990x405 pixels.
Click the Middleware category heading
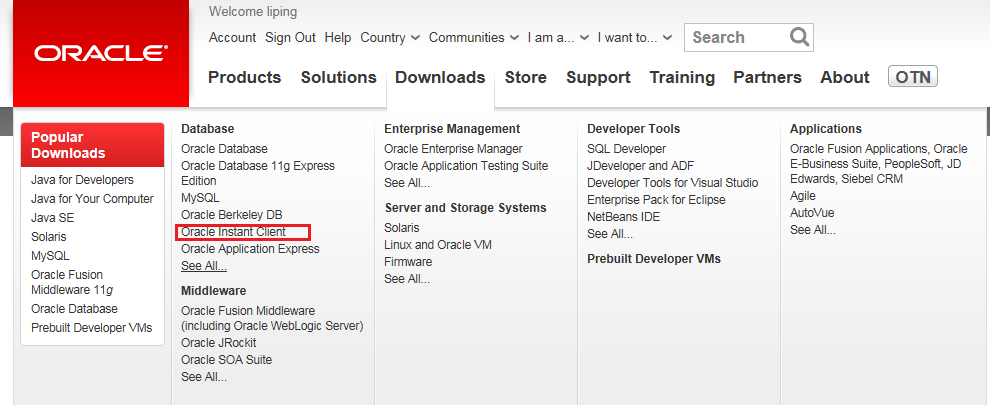[x=213, y=291]
